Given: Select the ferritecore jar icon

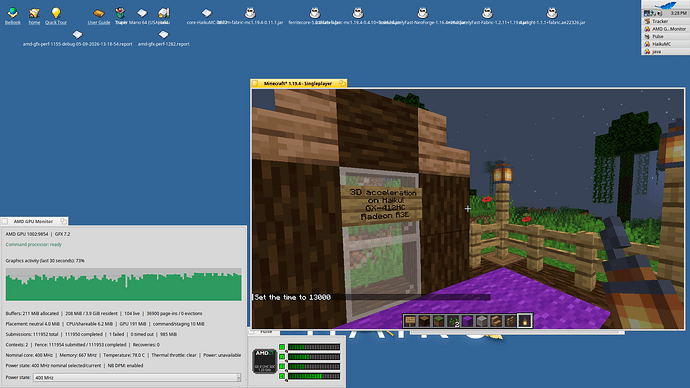Looking at the screenshot, I should click(x=315, y=13).
